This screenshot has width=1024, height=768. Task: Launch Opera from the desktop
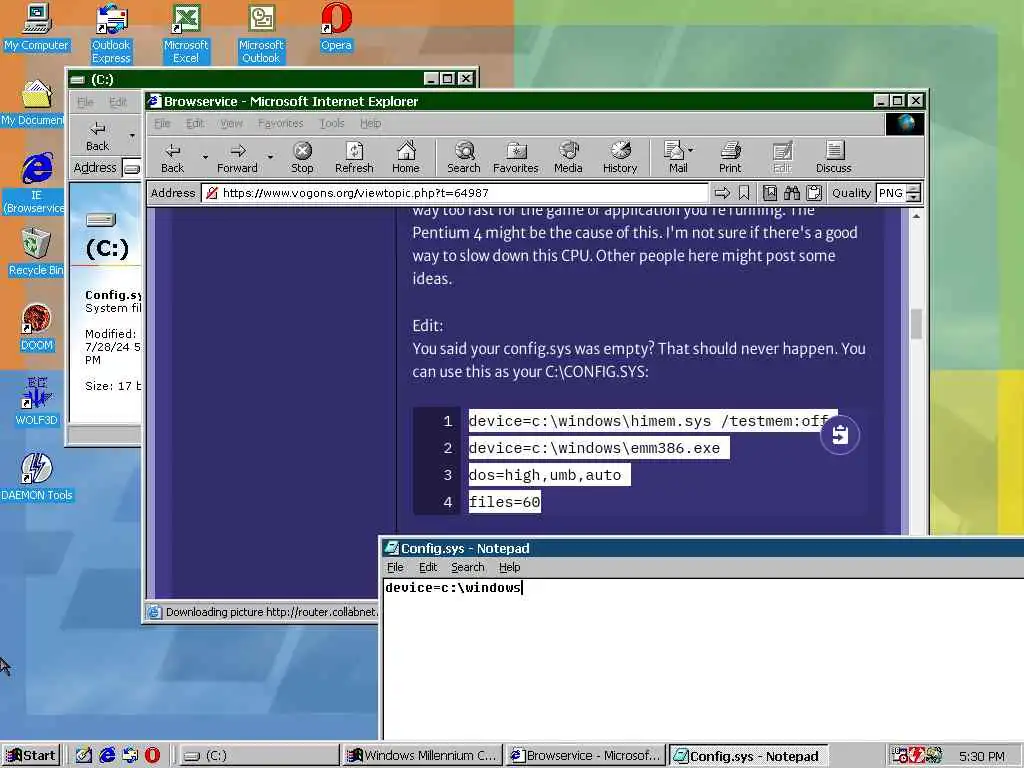click(336, 27)
